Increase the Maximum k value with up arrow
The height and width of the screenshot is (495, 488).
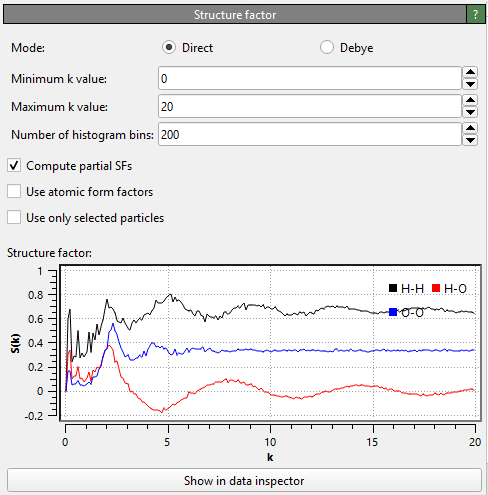click(470, 100)
